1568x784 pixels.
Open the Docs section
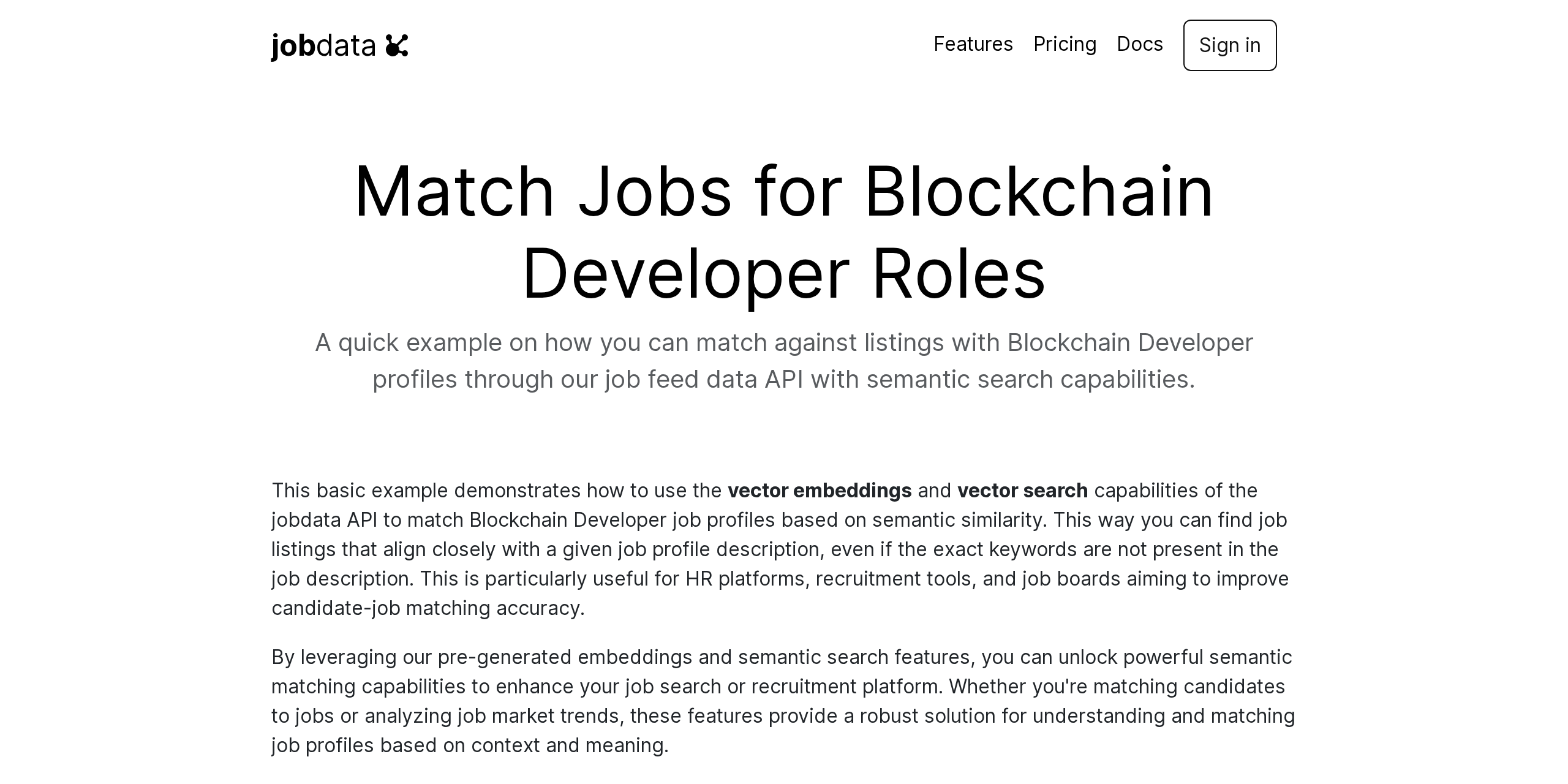pyautogui.click(x=1140, y=44)
